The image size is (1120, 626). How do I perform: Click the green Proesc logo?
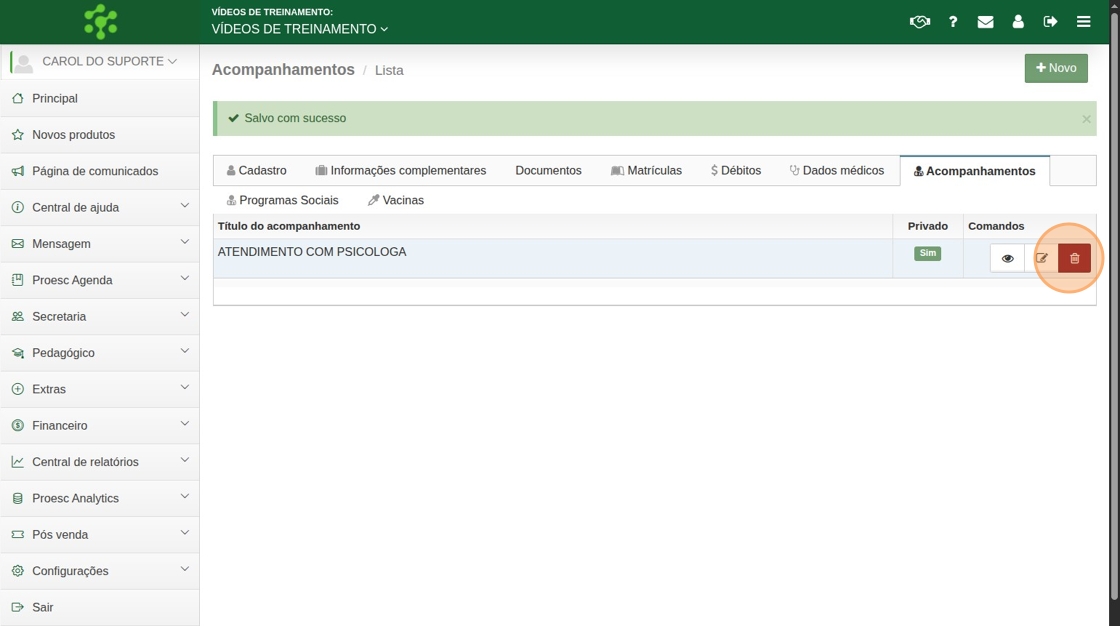(100, 21)
